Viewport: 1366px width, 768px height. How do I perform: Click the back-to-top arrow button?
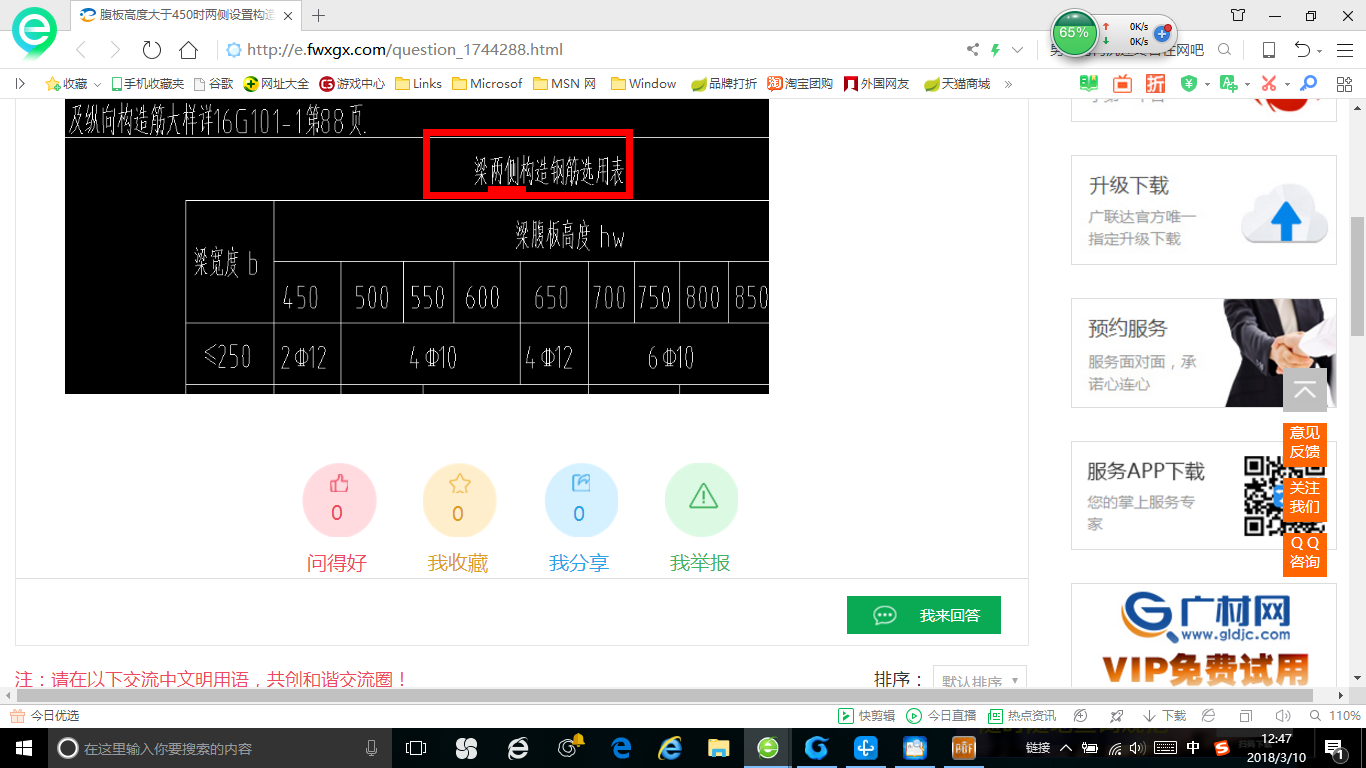click(1305, 390)
